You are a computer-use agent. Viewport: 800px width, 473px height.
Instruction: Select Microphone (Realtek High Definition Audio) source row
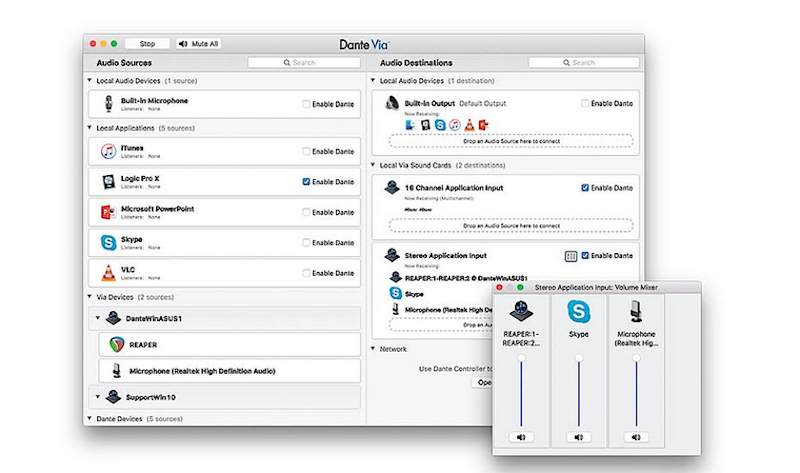tap(230, 371)
